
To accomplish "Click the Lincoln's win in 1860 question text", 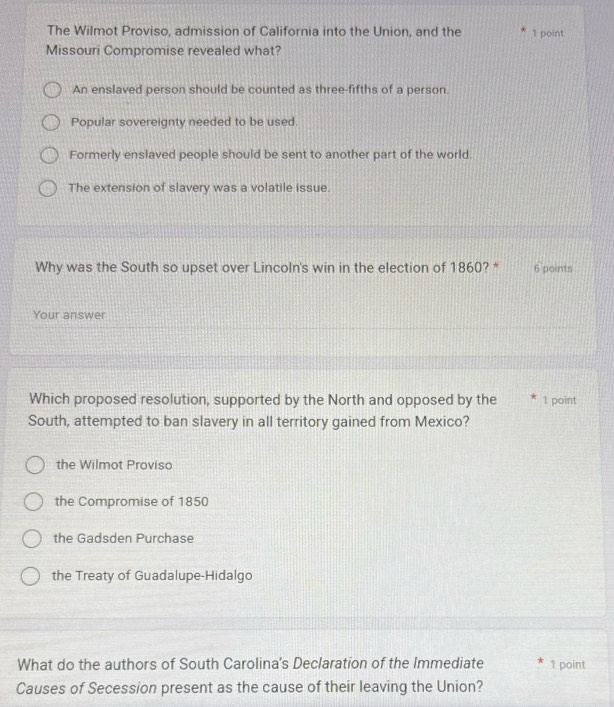I will coord(260,268).
